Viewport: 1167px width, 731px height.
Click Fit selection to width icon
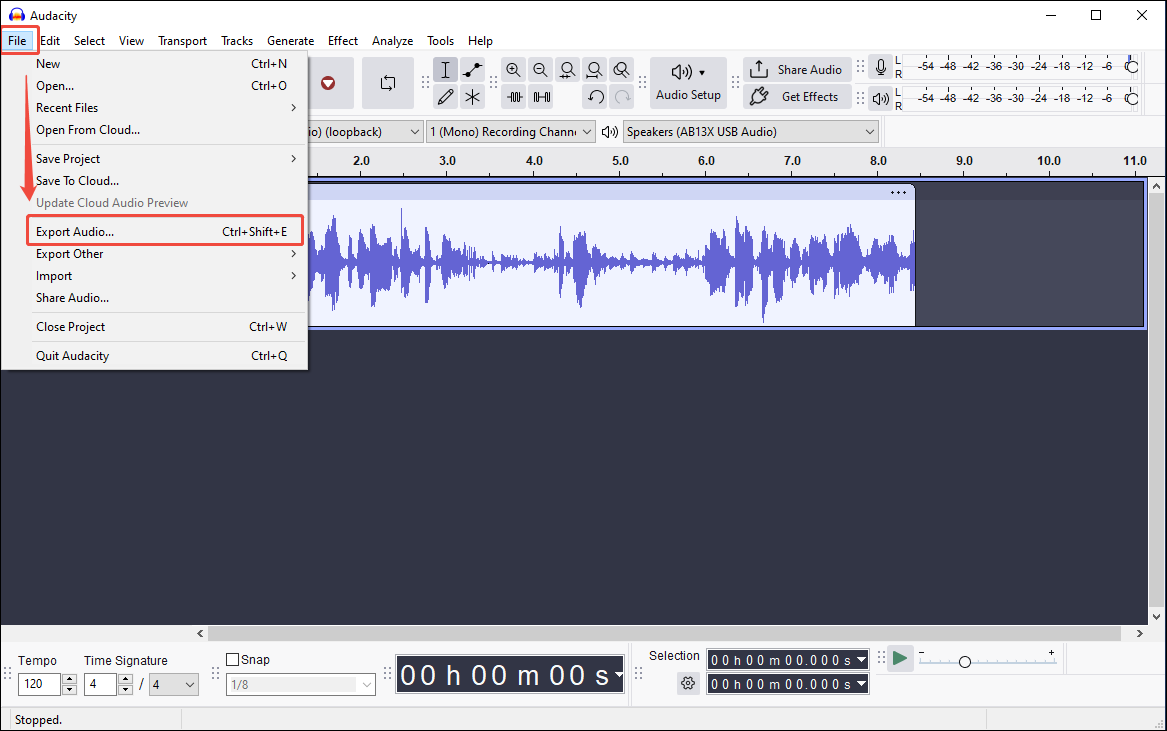pyautogui.click(x=567, y=70)
